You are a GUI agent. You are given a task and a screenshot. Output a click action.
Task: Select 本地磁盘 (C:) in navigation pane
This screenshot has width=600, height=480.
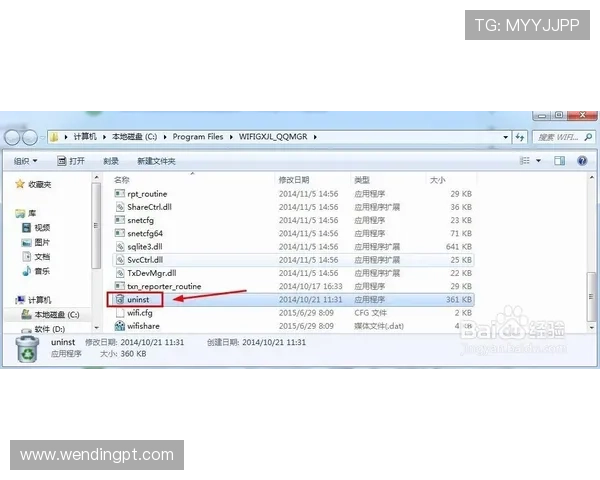[x=50, y=315]
